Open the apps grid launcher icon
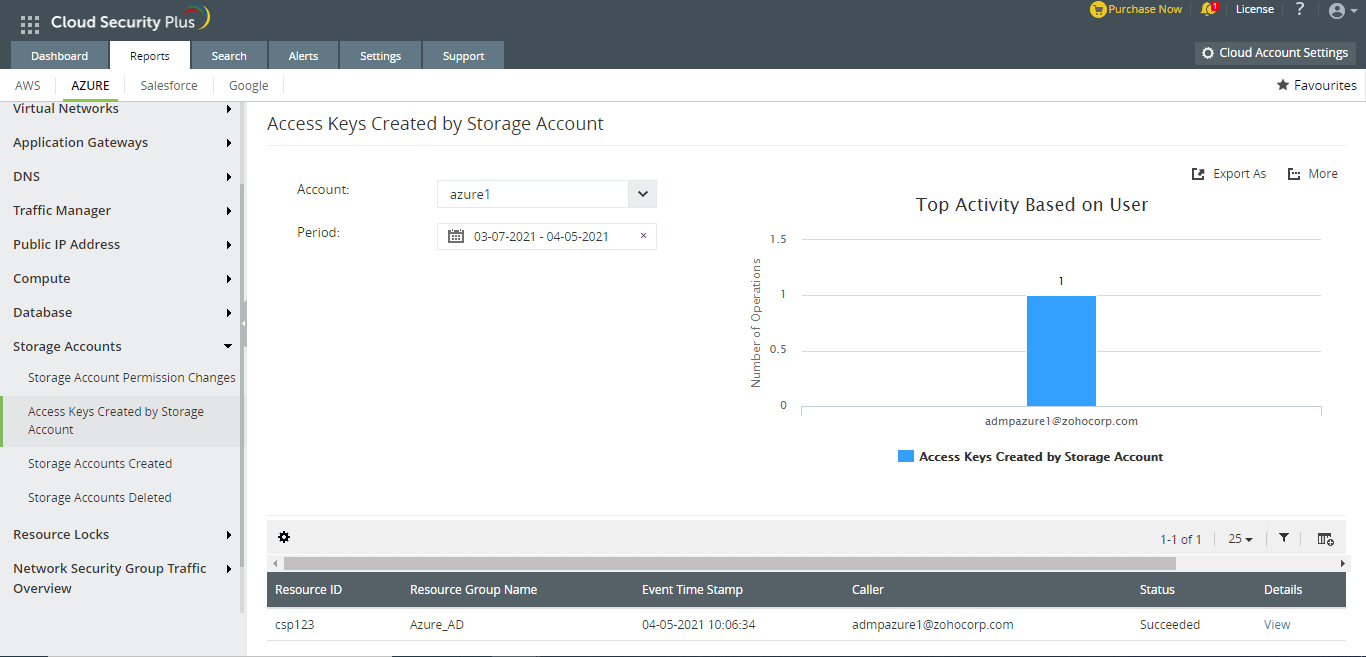The width and height of the screenshot is (1366, 657). click(30, 25)
